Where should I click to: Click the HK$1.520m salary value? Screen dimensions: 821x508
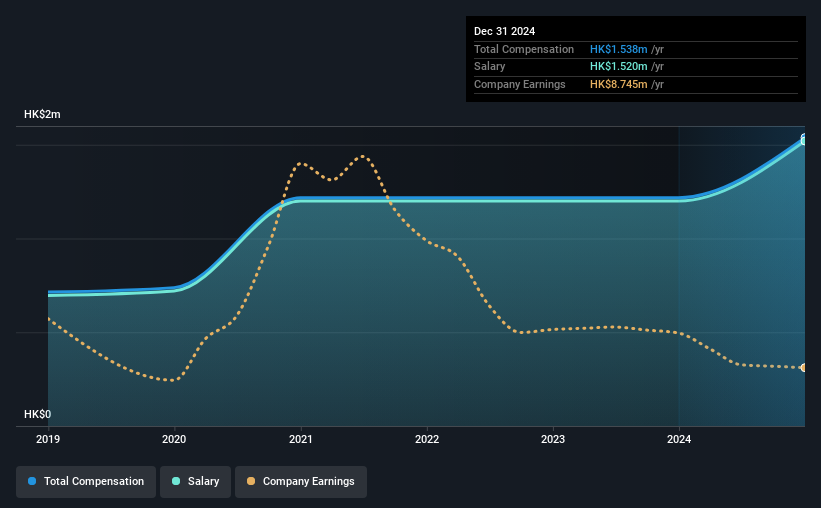(618, 67)
